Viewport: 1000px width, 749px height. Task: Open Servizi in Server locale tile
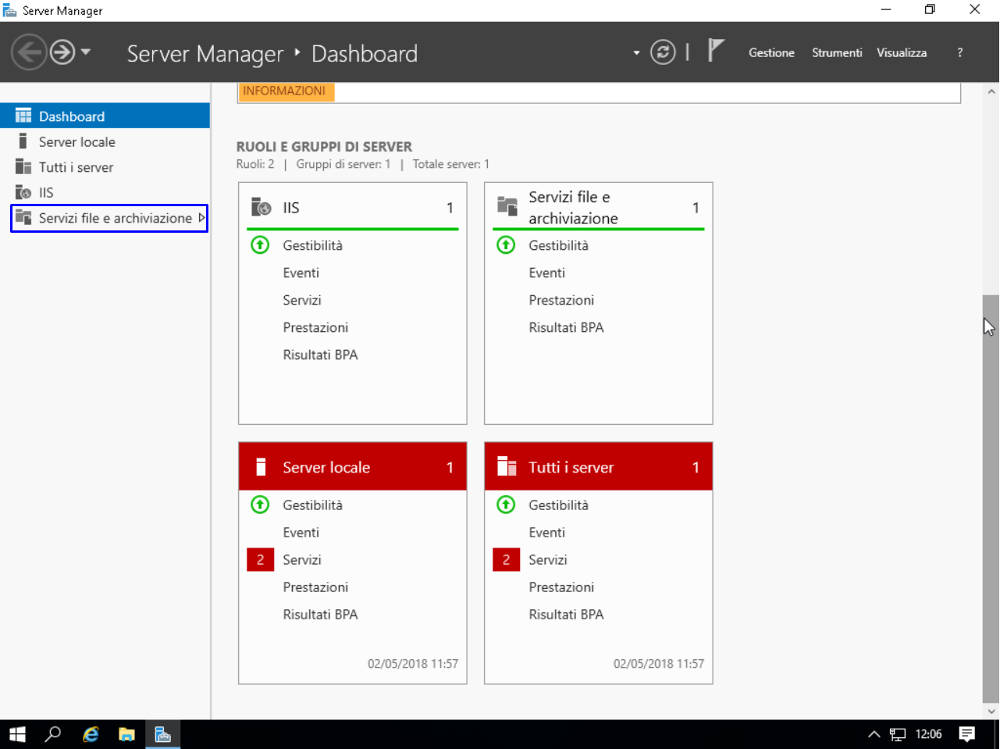click(302, 560)
